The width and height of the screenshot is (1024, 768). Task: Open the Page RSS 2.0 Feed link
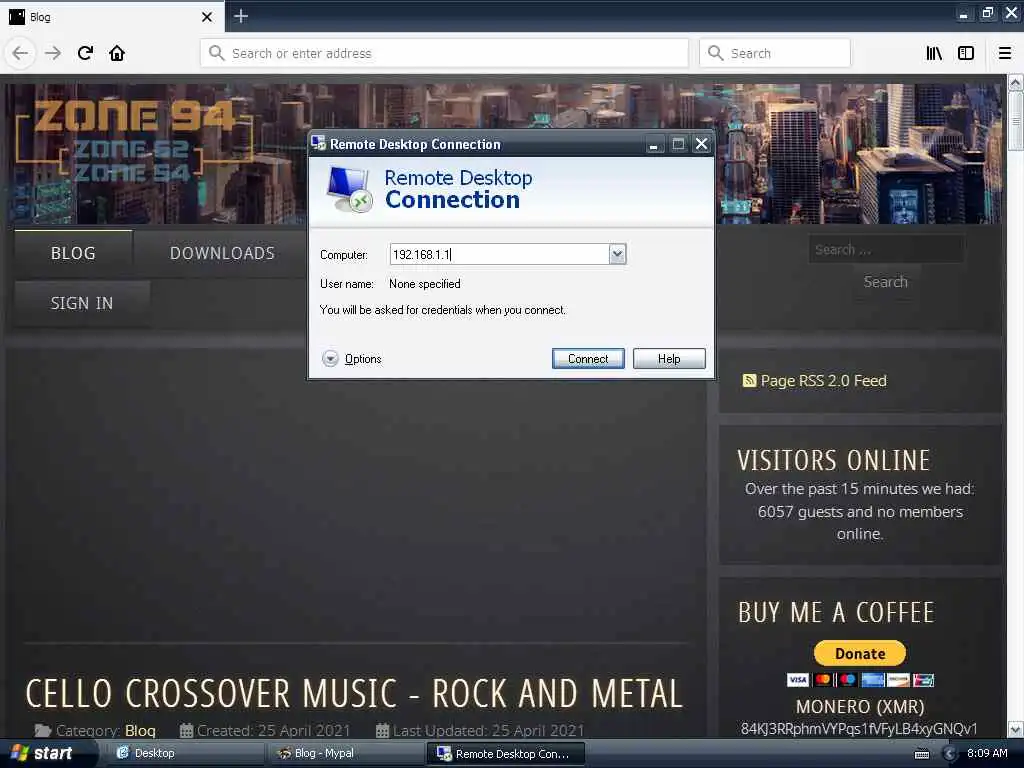pyautogui.click(x=824, y=381)
